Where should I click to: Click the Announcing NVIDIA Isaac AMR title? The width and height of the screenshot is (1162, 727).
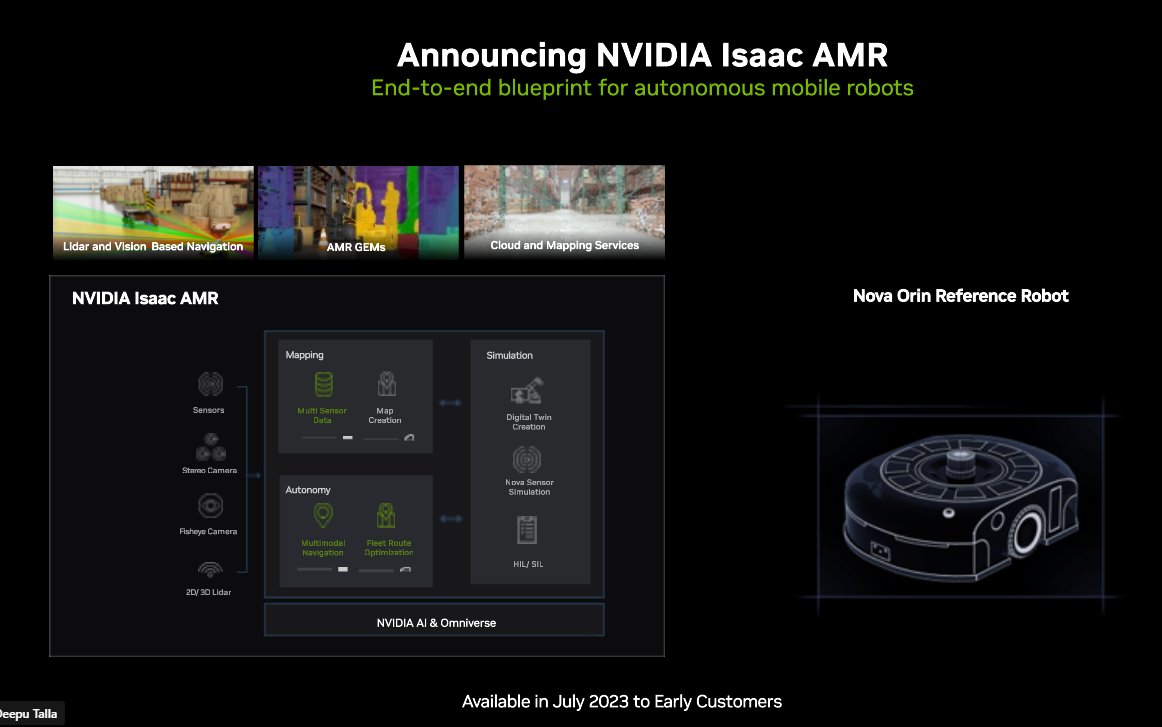click(642, 56)
